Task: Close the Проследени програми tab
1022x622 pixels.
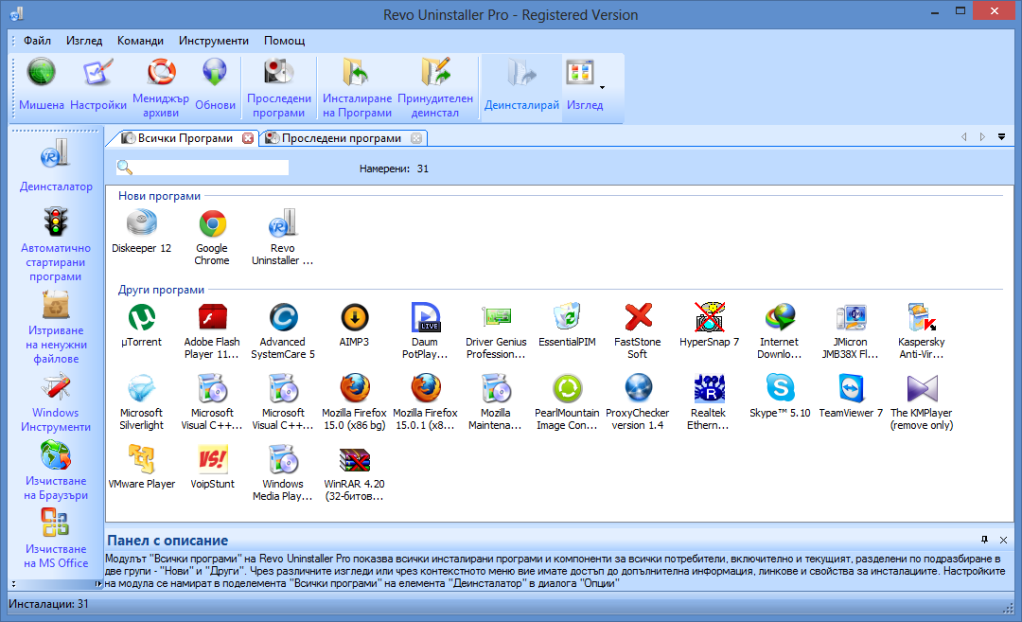Action: pos(416,138)
